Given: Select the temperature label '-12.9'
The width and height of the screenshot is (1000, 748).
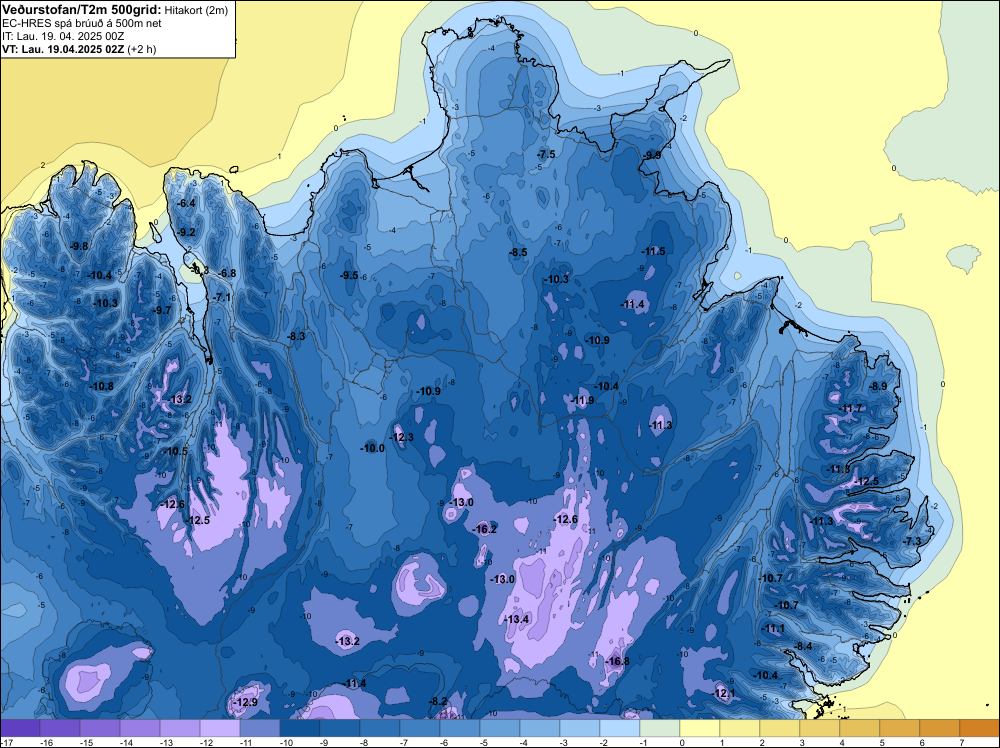Looking at the screenshot, I should 246,702.
